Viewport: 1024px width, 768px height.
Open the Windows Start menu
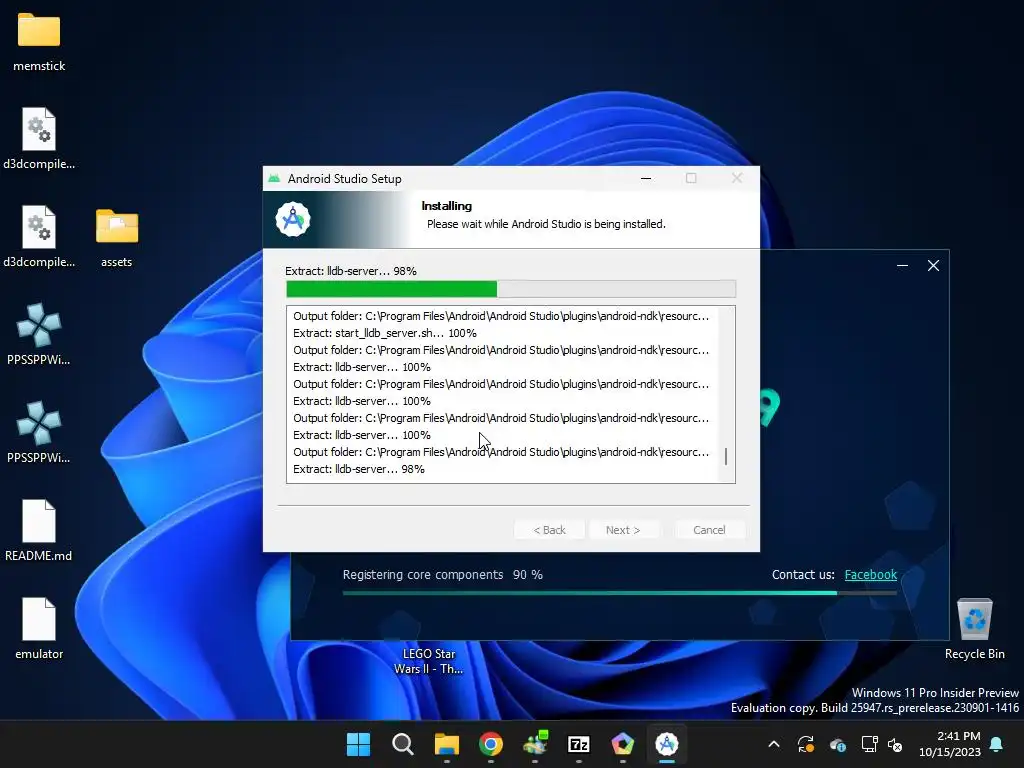358,744
